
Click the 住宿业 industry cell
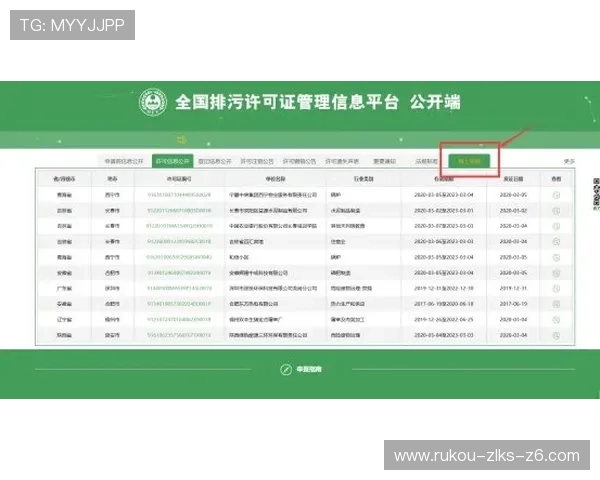(338, 242)
